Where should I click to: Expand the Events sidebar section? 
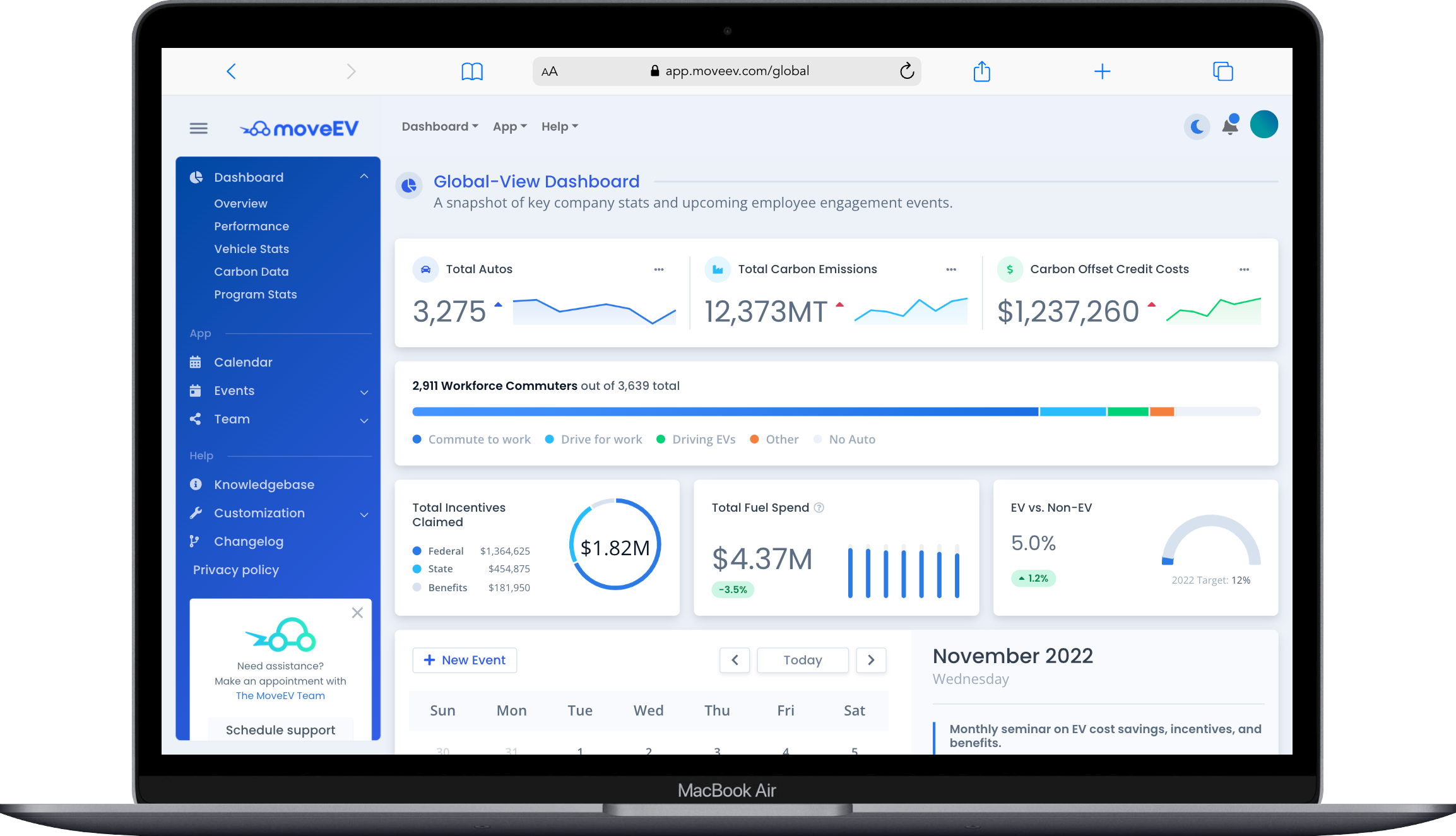point(364,392)
